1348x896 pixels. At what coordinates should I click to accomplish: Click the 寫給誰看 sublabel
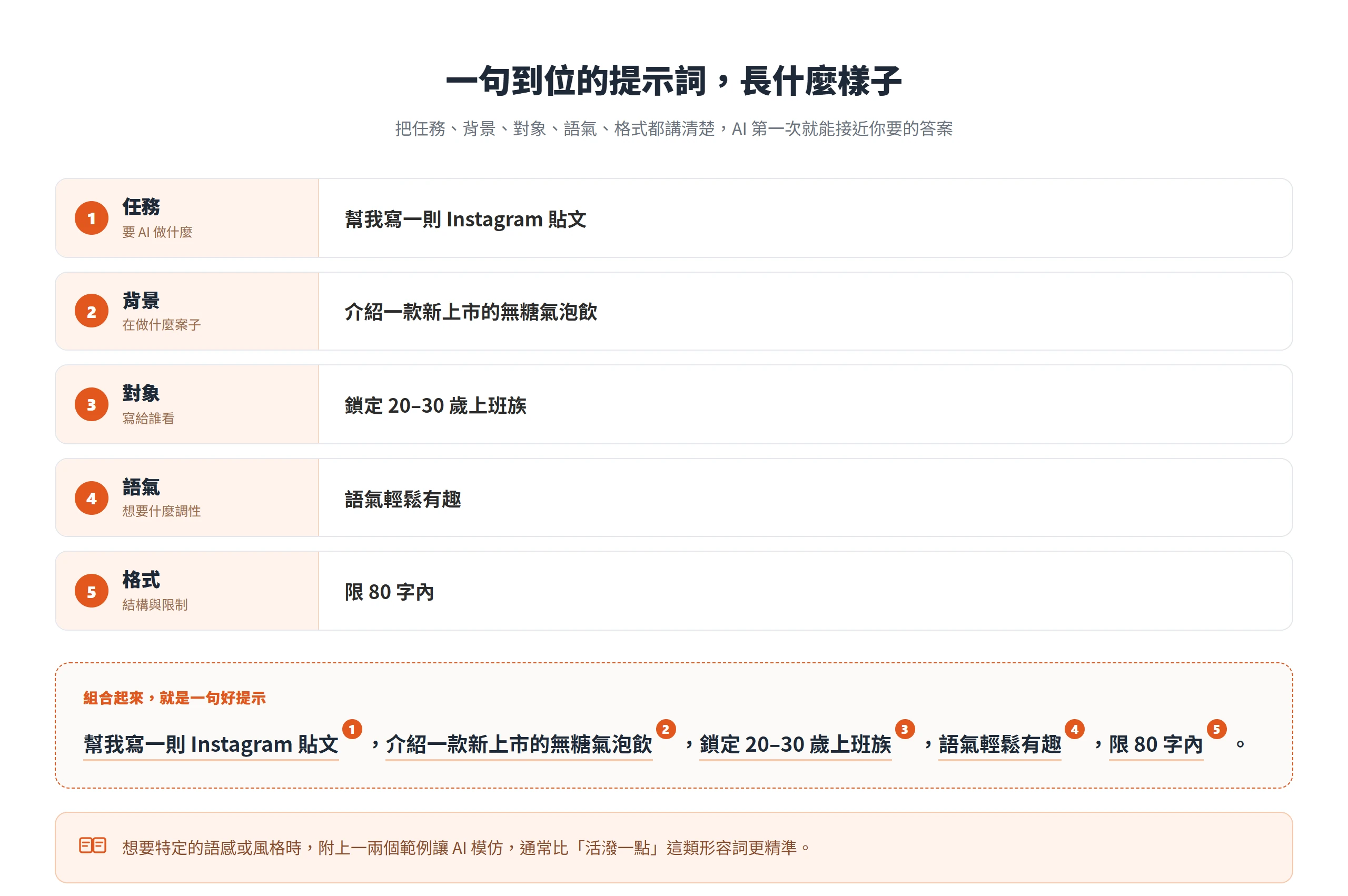[x=148, y=419]
